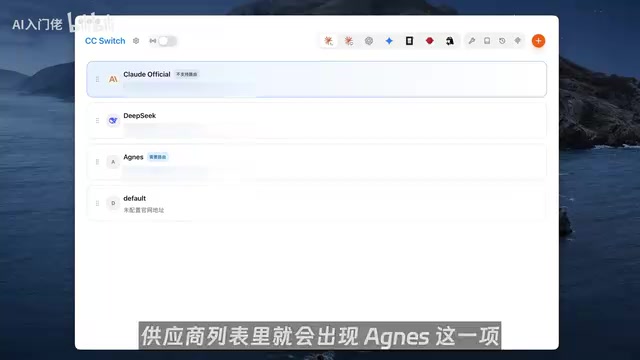Switch to the blue Gemini sparkle tab
This screenshot has width=640, height=360.
click(x=389, y=41)
